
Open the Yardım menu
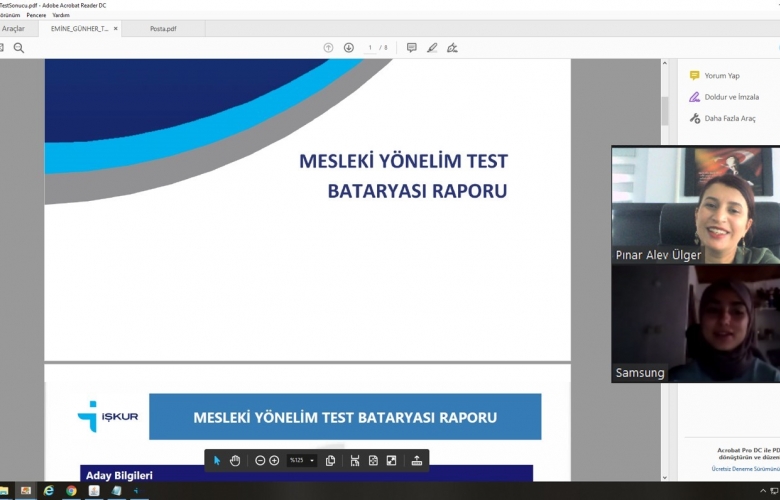[61, 15]
